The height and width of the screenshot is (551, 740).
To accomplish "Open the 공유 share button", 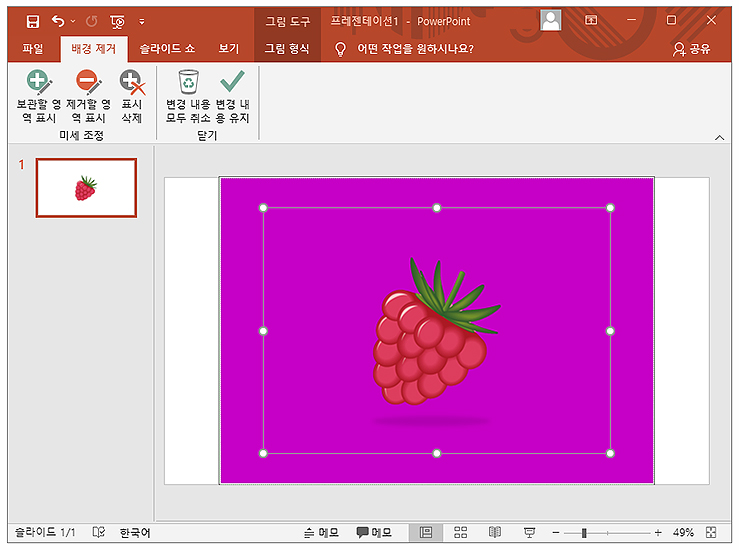I will (692, 49).
